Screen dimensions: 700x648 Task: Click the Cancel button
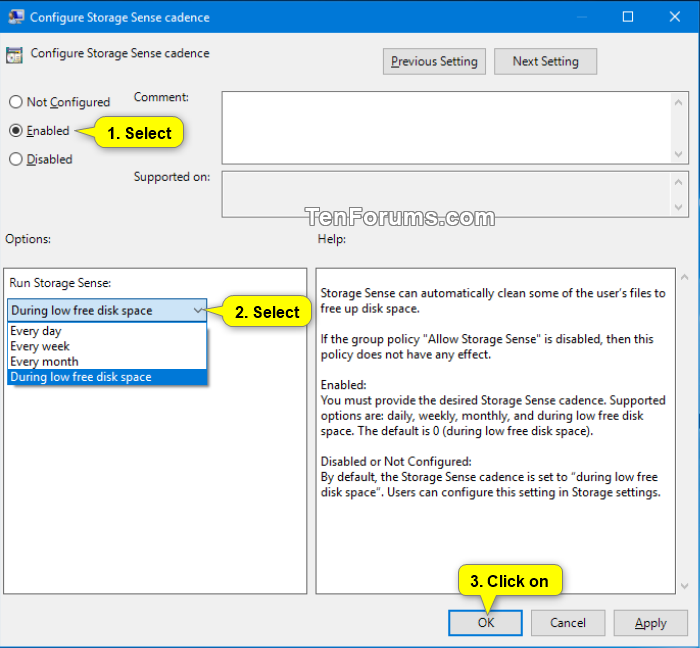[567, 623]
